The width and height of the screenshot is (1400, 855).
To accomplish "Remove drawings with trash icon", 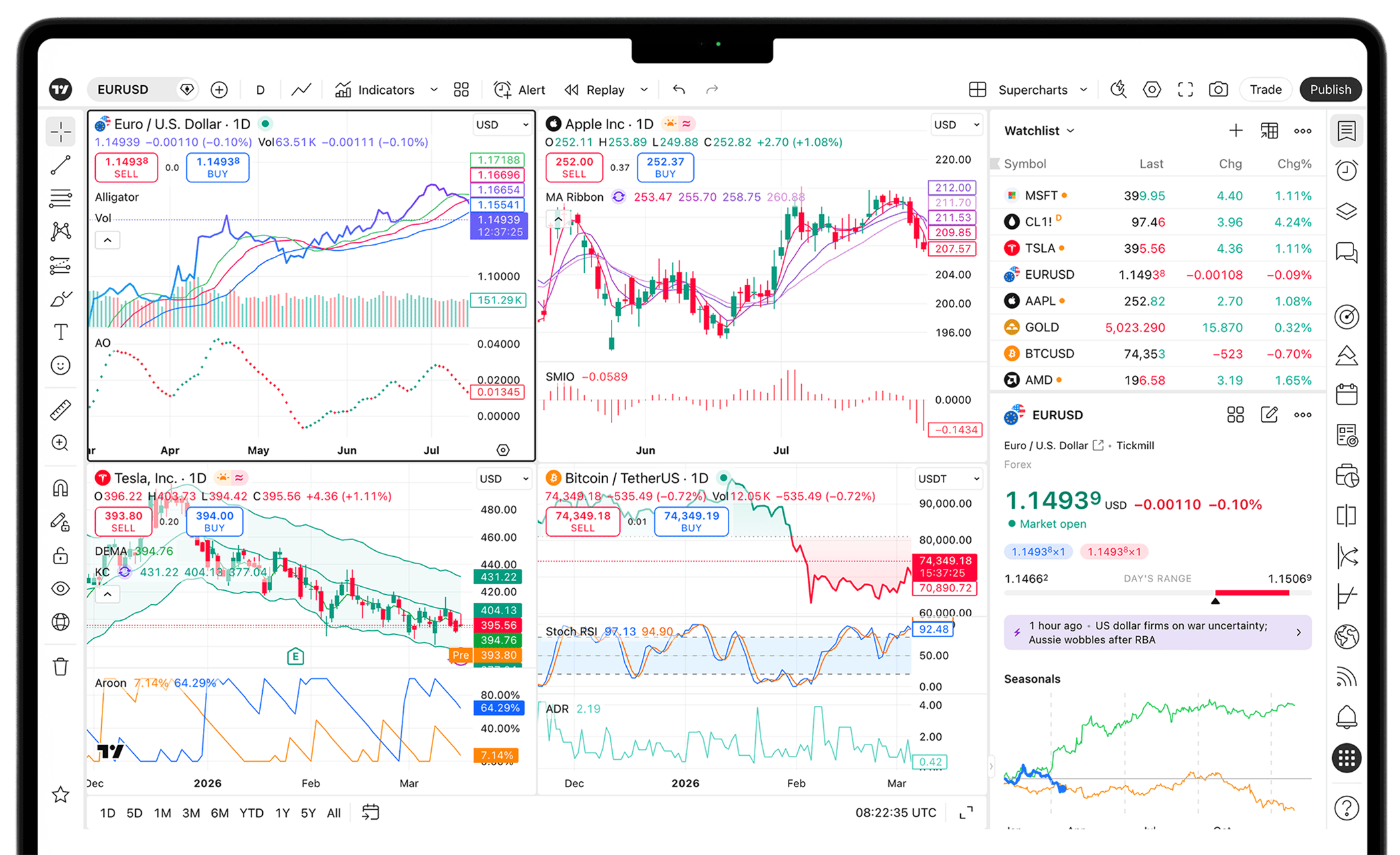I will pos(61,666).
